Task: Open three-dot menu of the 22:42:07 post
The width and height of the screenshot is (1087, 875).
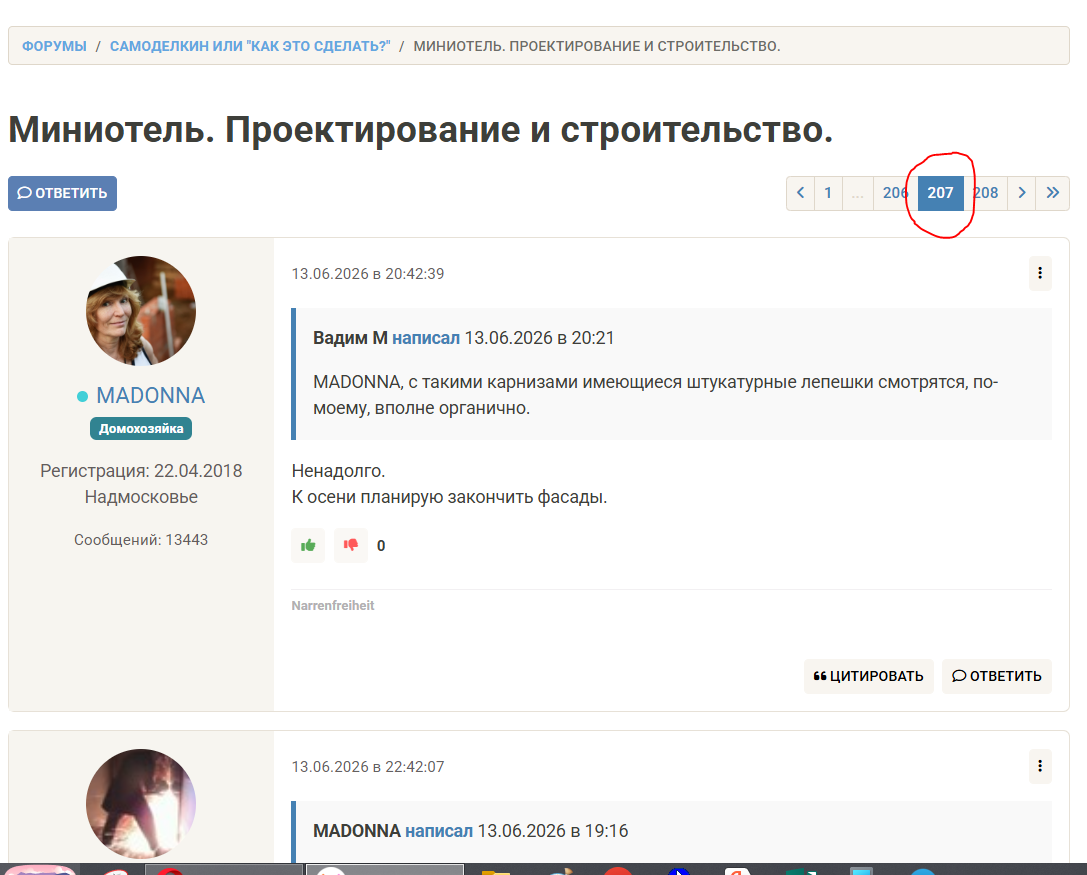Action: 1040,766
